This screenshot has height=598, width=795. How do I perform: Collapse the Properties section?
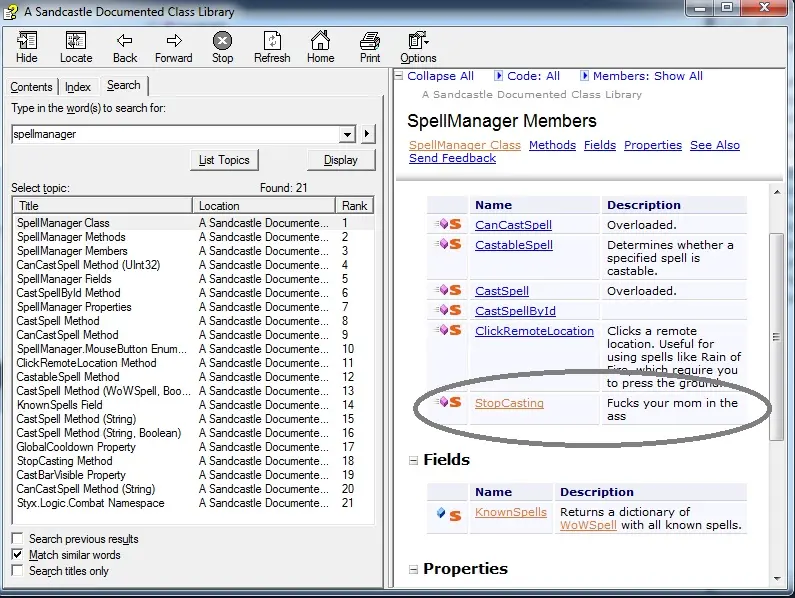click(413, 569)
